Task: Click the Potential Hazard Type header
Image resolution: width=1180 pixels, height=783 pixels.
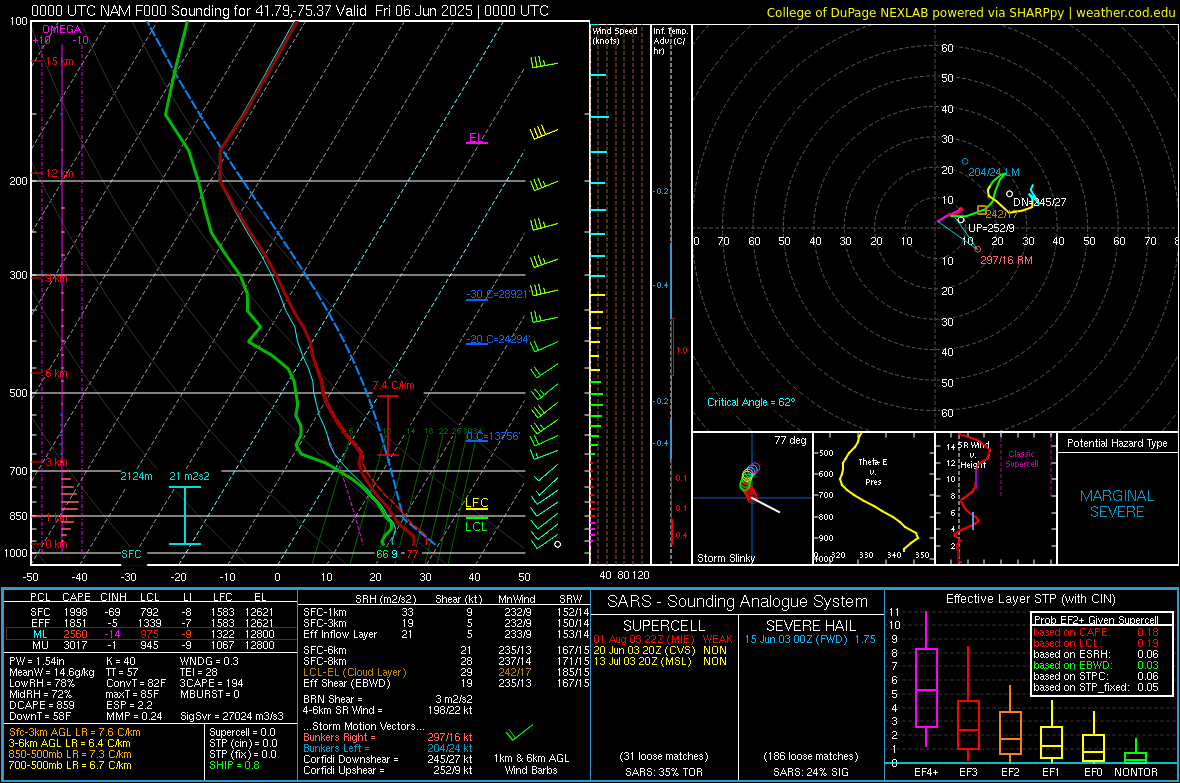Action: 1117,443
